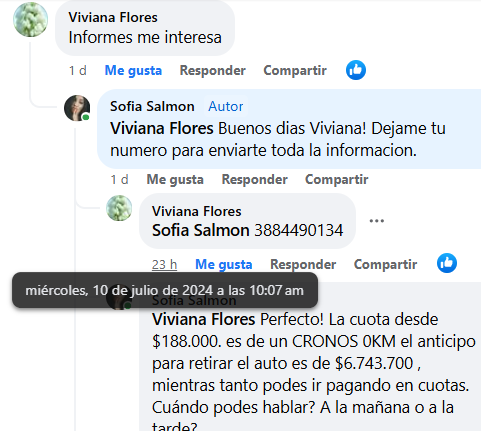Click the 'Autor' badge next to Sofia Salmon
This screenshot has width=481, height=431.
[226, 106]
